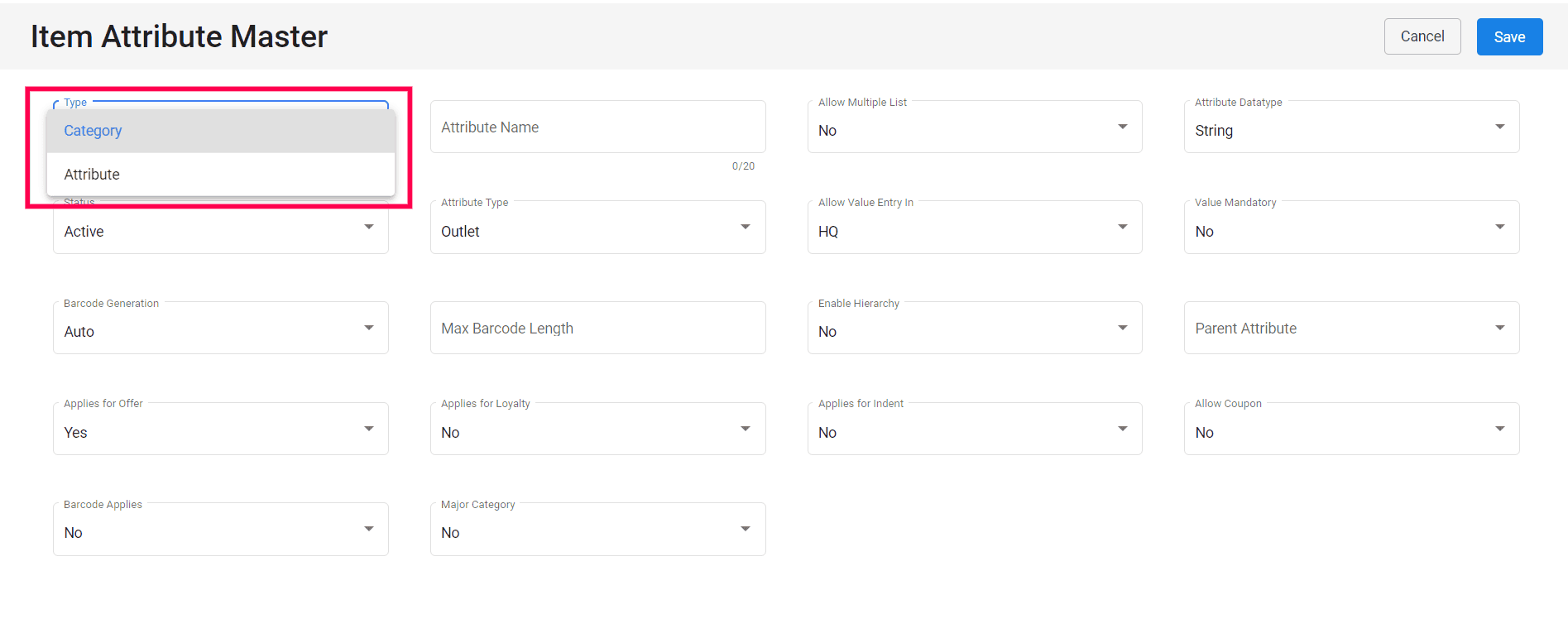Type in the Attribute Name field
Image resolution: width=1568 pixels, height=619 pixels.
pyautogui.click(x=597, y=127)
